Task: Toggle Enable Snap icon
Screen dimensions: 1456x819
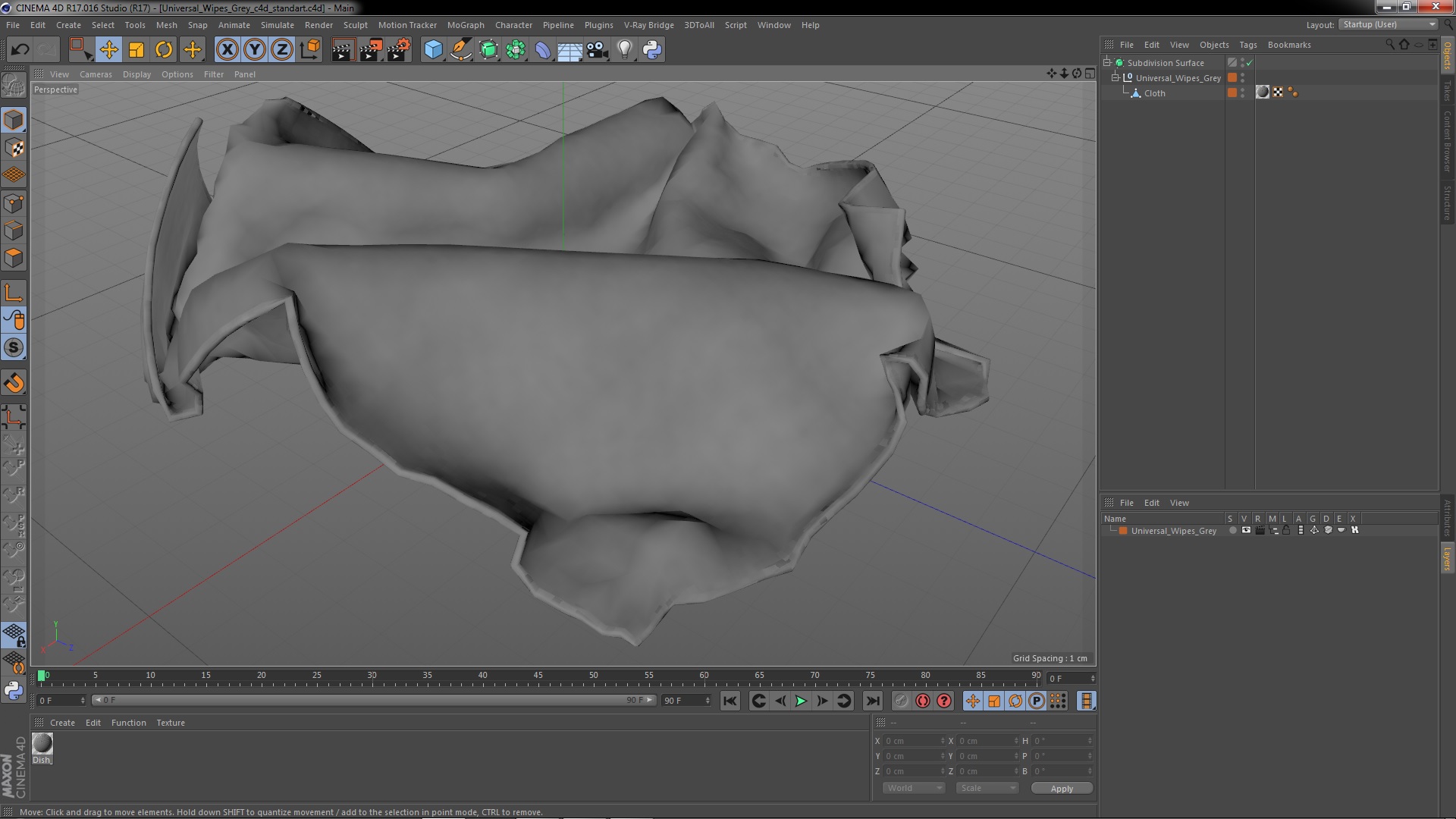Action: (14, 347)
